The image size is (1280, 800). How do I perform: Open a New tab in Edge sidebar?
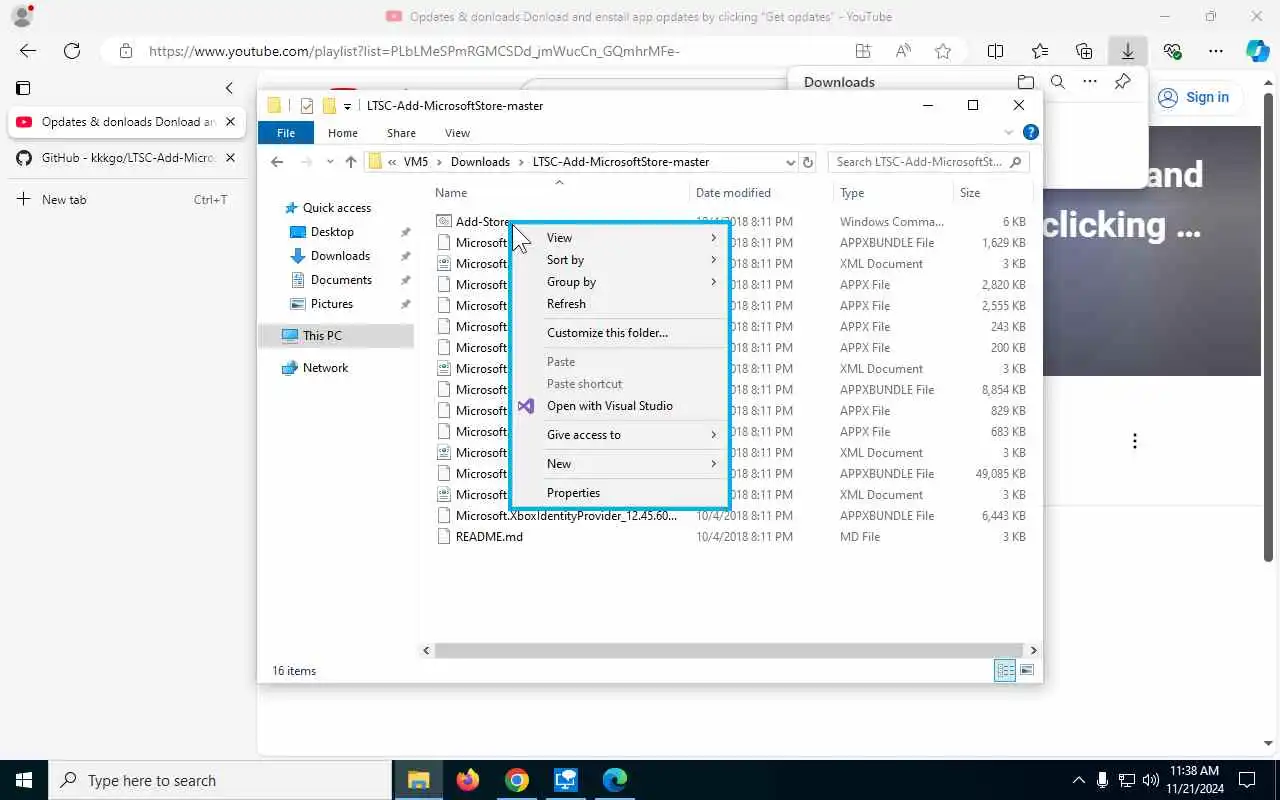pos(122,200)
